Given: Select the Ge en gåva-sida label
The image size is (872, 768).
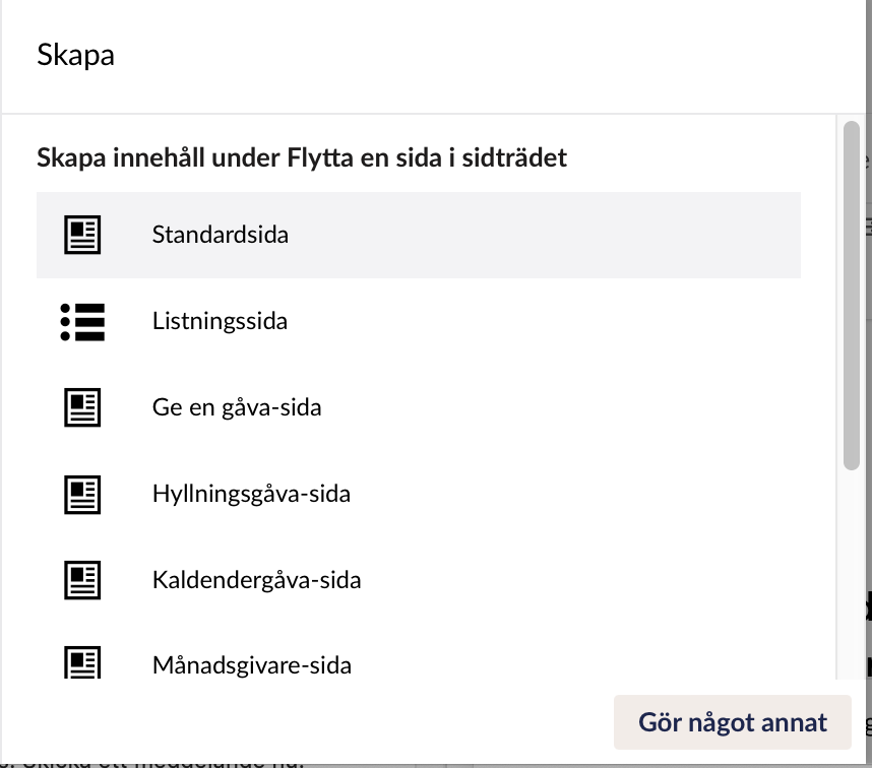Looking at the screenshot, I should [x=237, y=408].
